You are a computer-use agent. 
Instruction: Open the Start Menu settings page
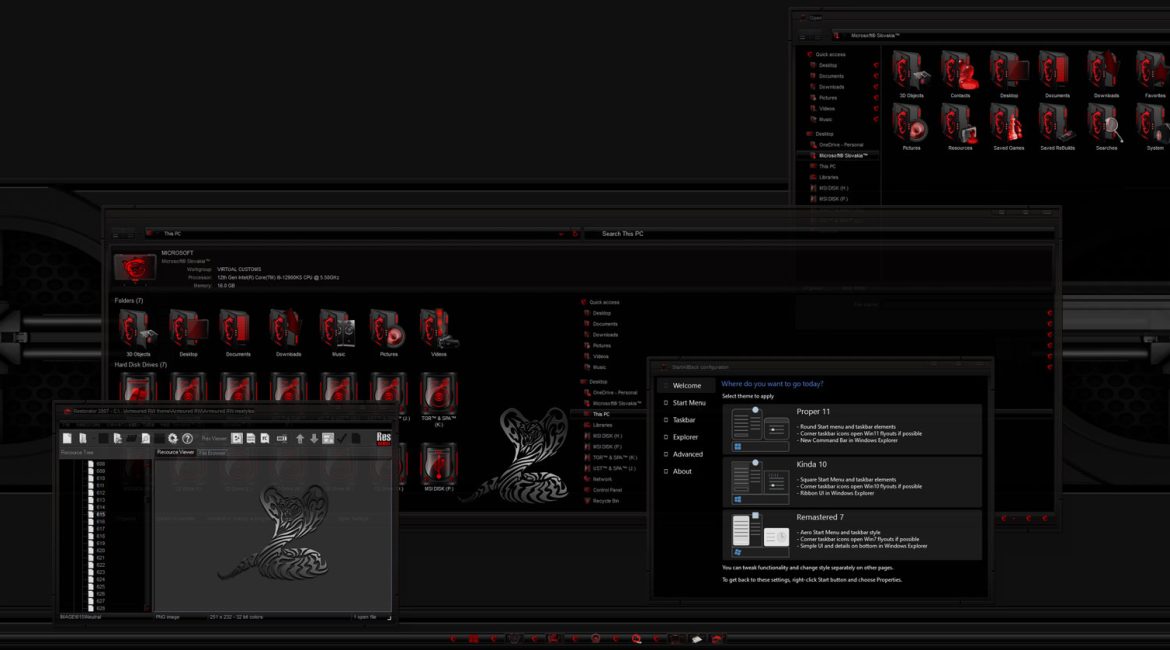tap(688, 403)
